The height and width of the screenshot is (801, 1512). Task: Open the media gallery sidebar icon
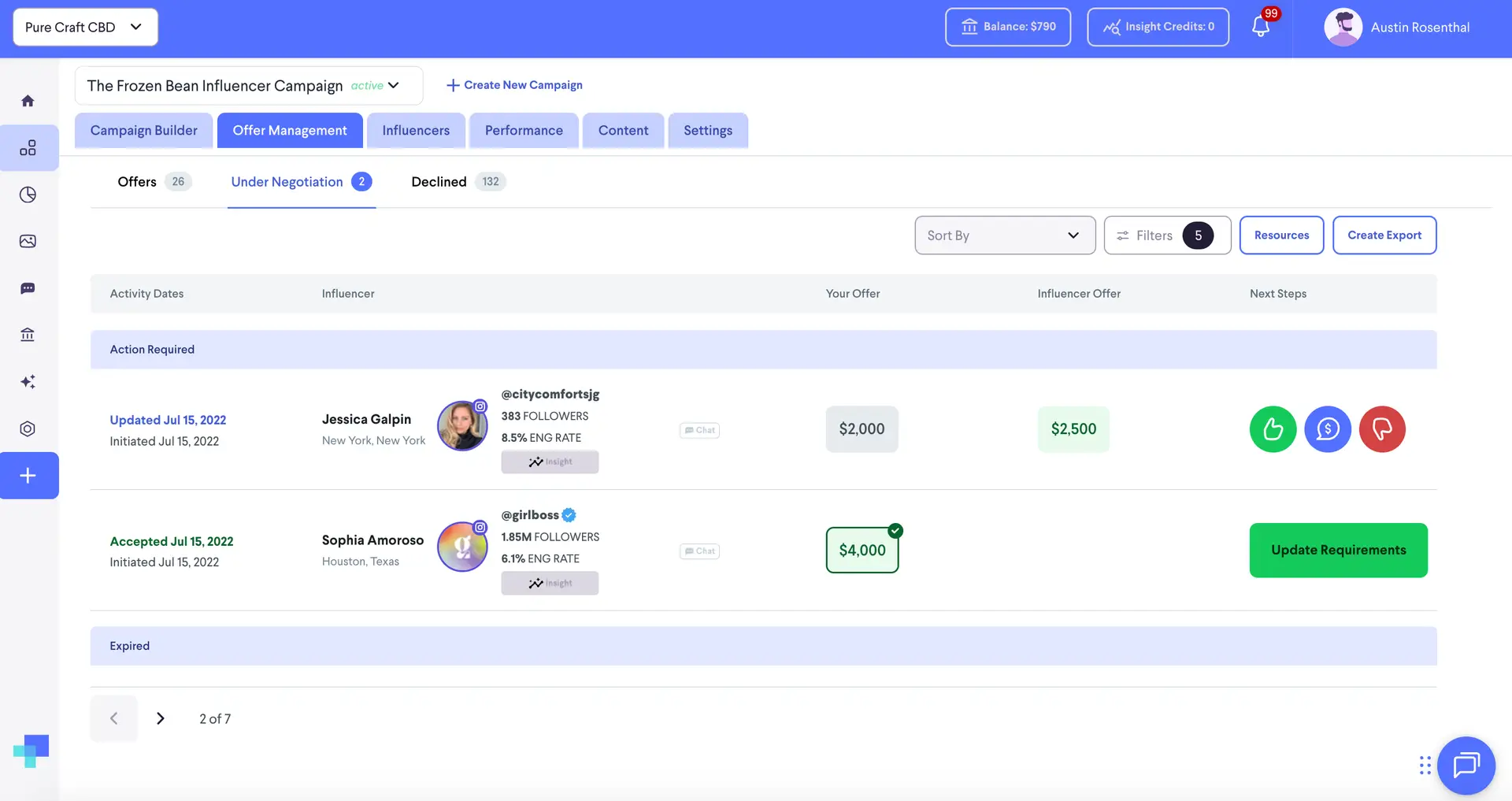pos(28,241)
